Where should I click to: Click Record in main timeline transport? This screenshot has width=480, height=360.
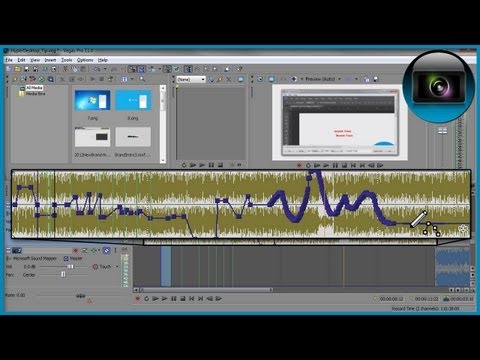137,299
